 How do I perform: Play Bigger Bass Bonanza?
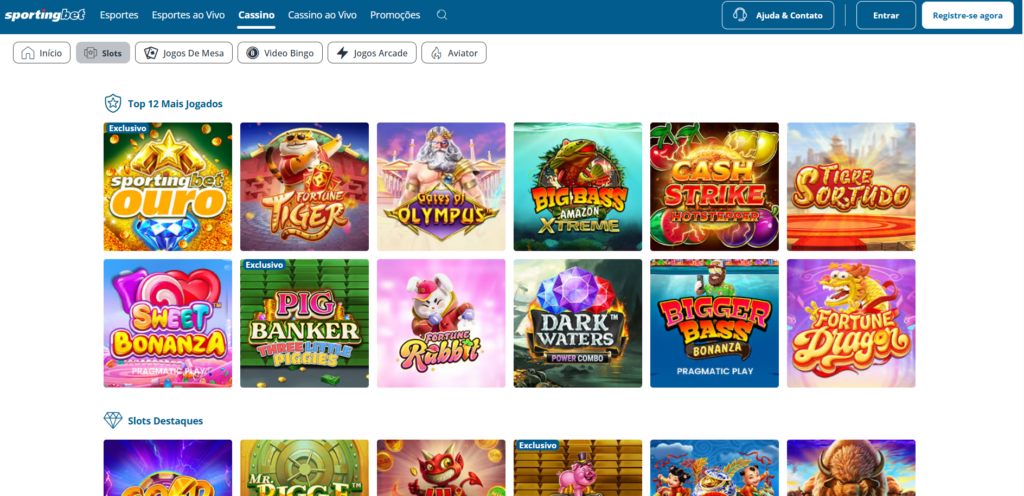(x=714, y=323)
